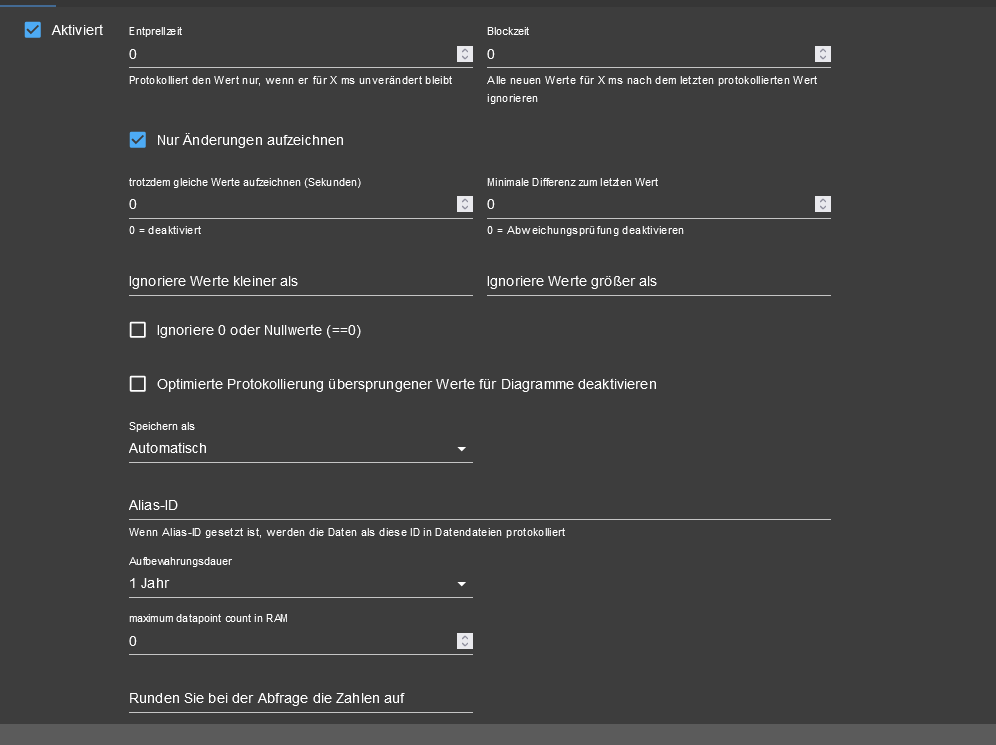Click the maximum datapoint count in RAM field

[290, 641]
